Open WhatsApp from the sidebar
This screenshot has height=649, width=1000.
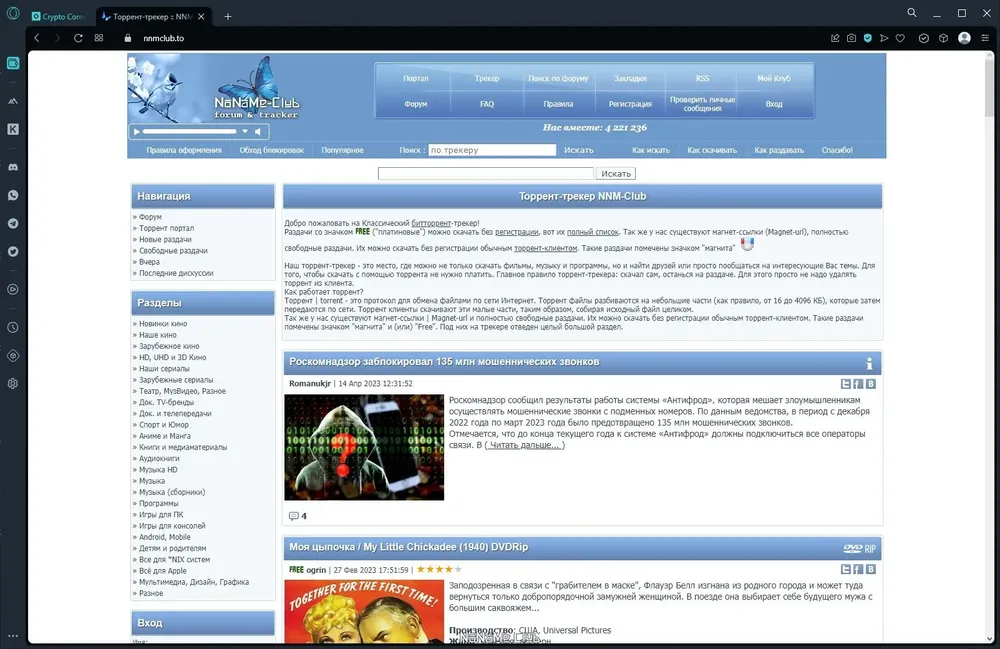(13, 195)
